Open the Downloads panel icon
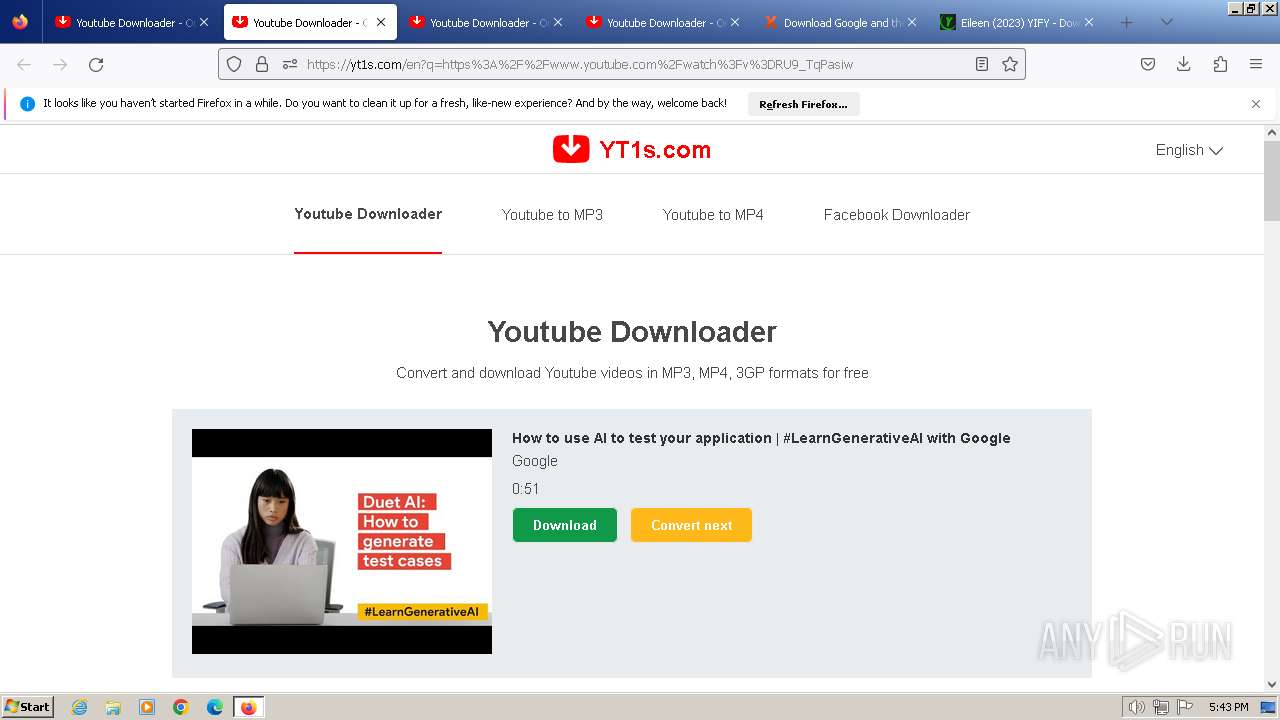 coord(1184,64)
